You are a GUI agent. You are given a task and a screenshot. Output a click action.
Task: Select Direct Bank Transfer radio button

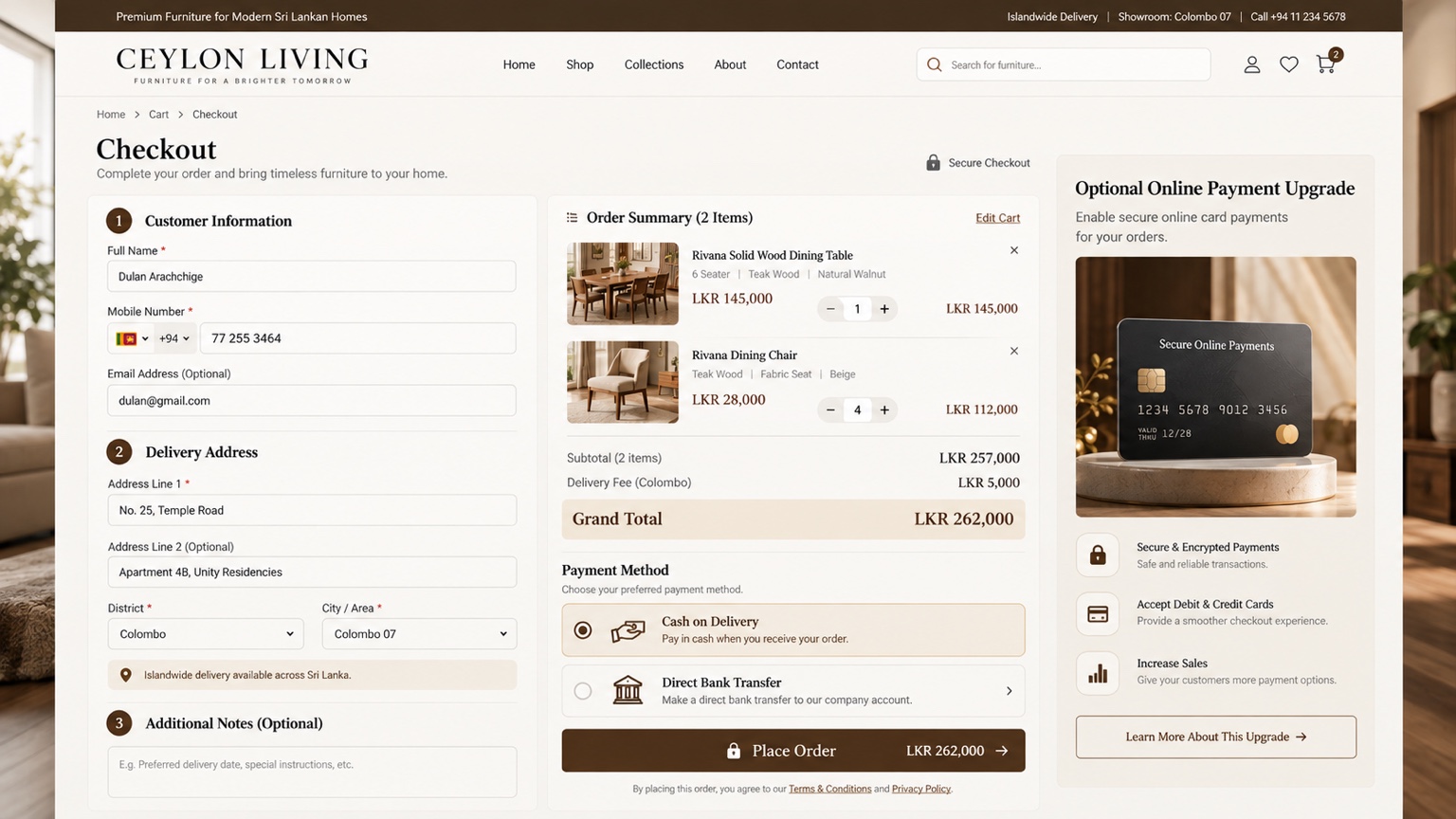583,691
